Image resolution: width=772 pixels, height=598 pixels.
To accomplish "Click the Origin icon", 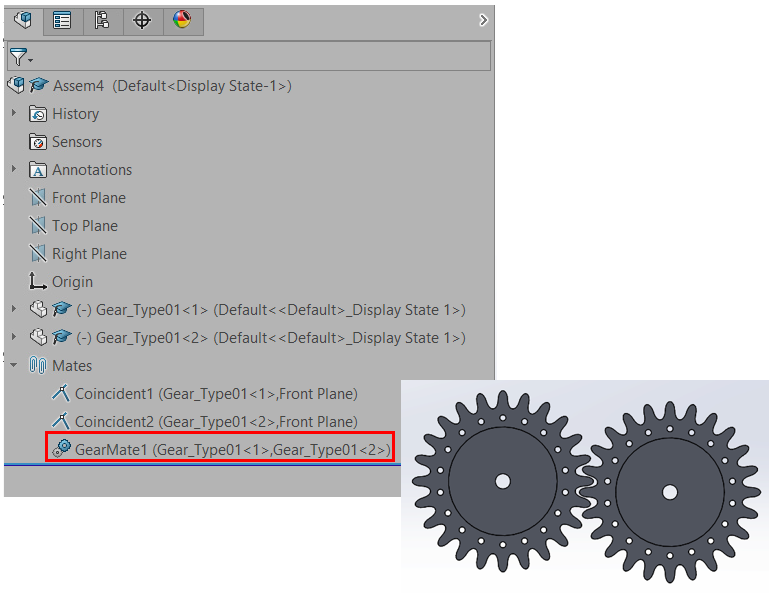I will coord(37,281).
